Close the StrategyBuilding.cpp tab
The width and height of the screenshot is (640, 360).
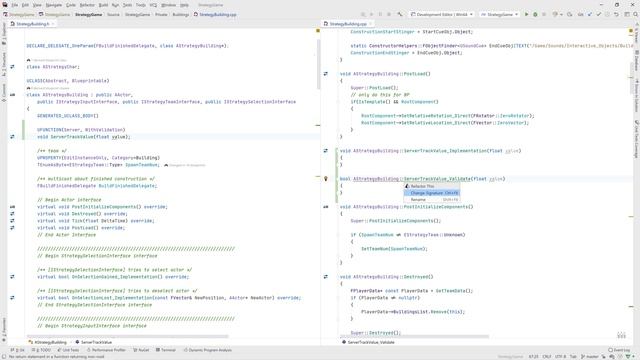pyautogui.click(x=370, y=24)
